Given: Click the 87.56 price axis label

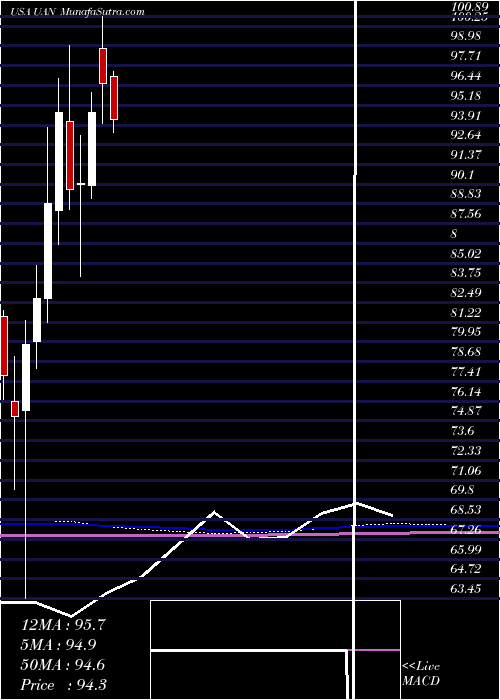Looking at the screenshot, I should coord(466,213).
